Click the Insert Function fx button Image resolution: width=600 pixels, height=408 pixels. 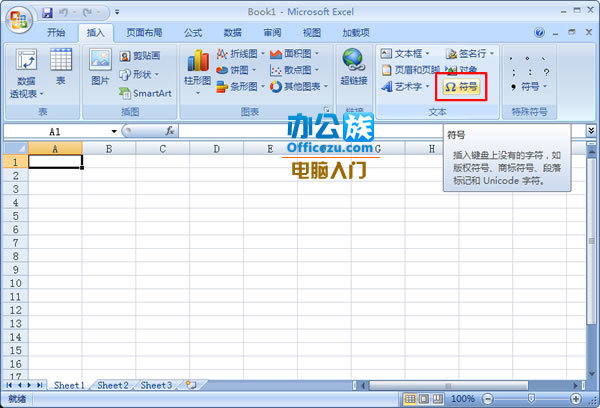[x=170, y=131]
